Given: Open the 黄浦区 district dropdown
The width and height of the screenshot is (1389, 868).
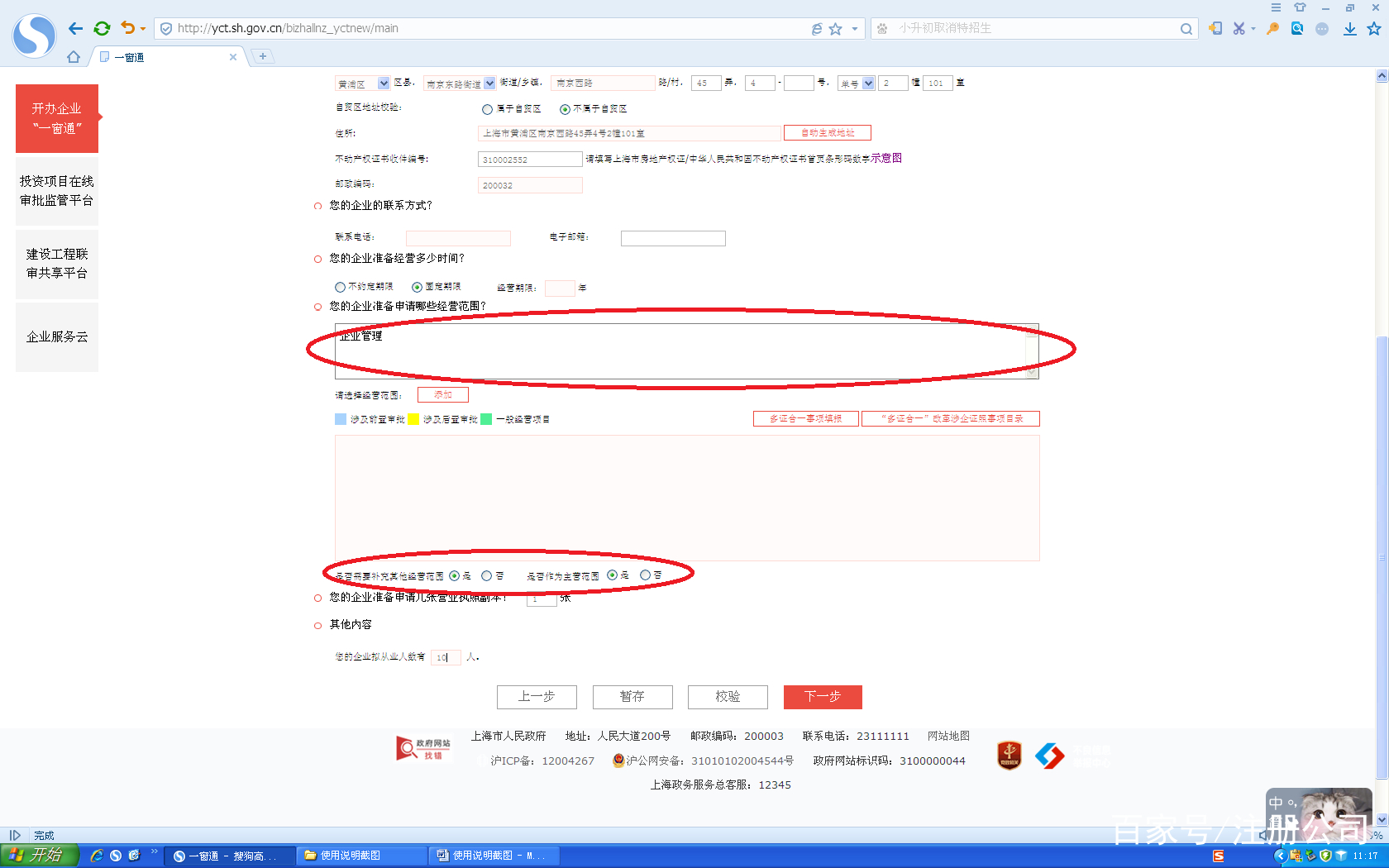Looking at the screenshot, I should pyautogui.click(x=382, y=83).
